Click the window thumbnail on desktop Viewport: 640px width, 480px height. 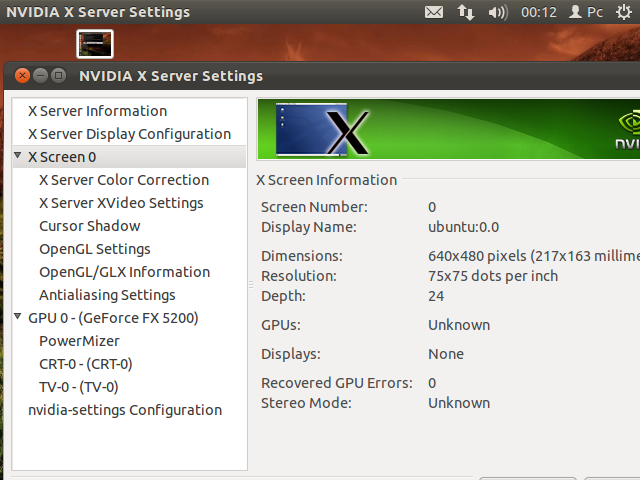96,44
